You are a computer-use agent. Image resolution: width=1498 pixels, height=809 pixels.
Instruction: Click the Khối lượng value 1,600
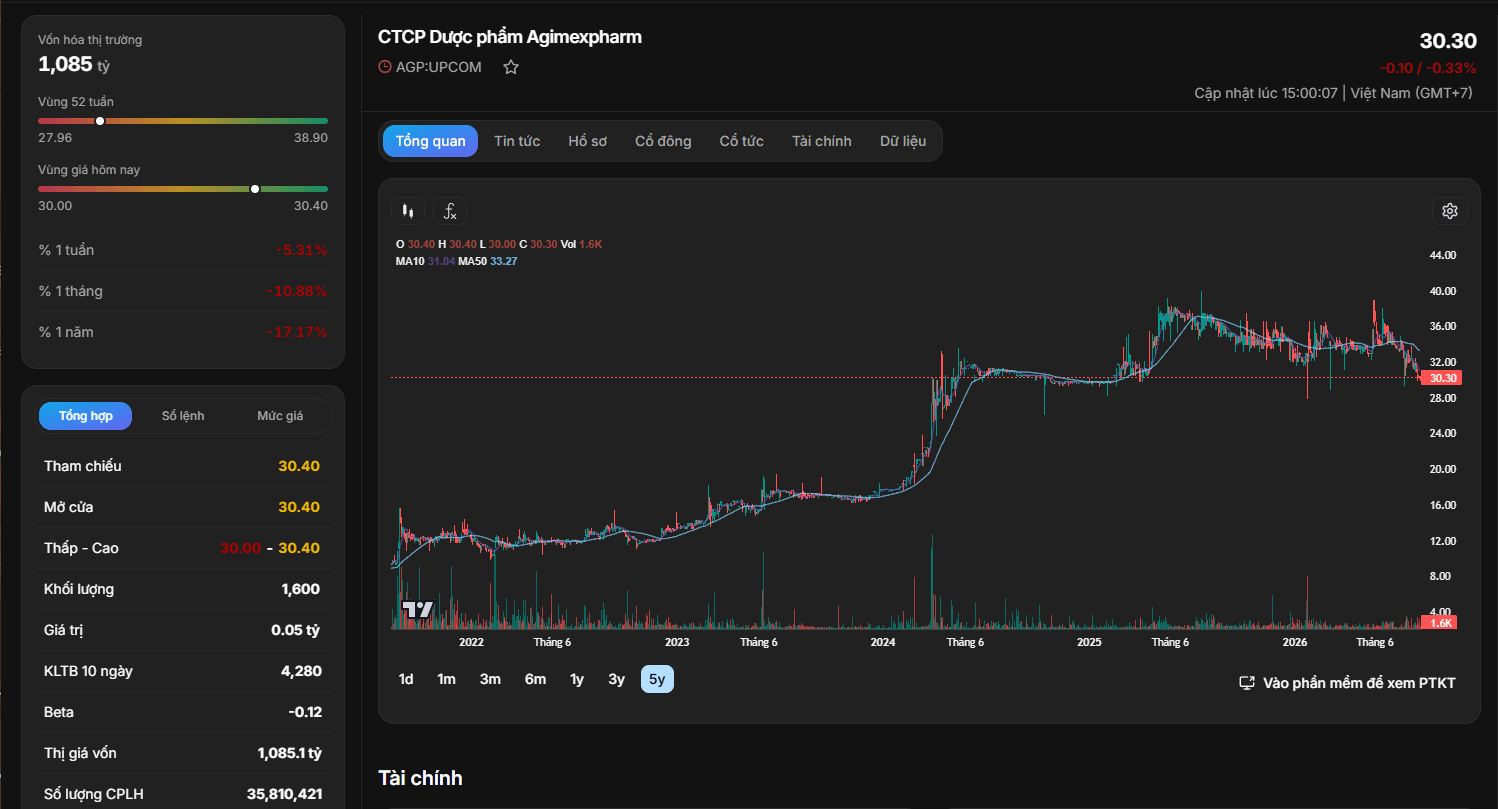click(301, 589)
